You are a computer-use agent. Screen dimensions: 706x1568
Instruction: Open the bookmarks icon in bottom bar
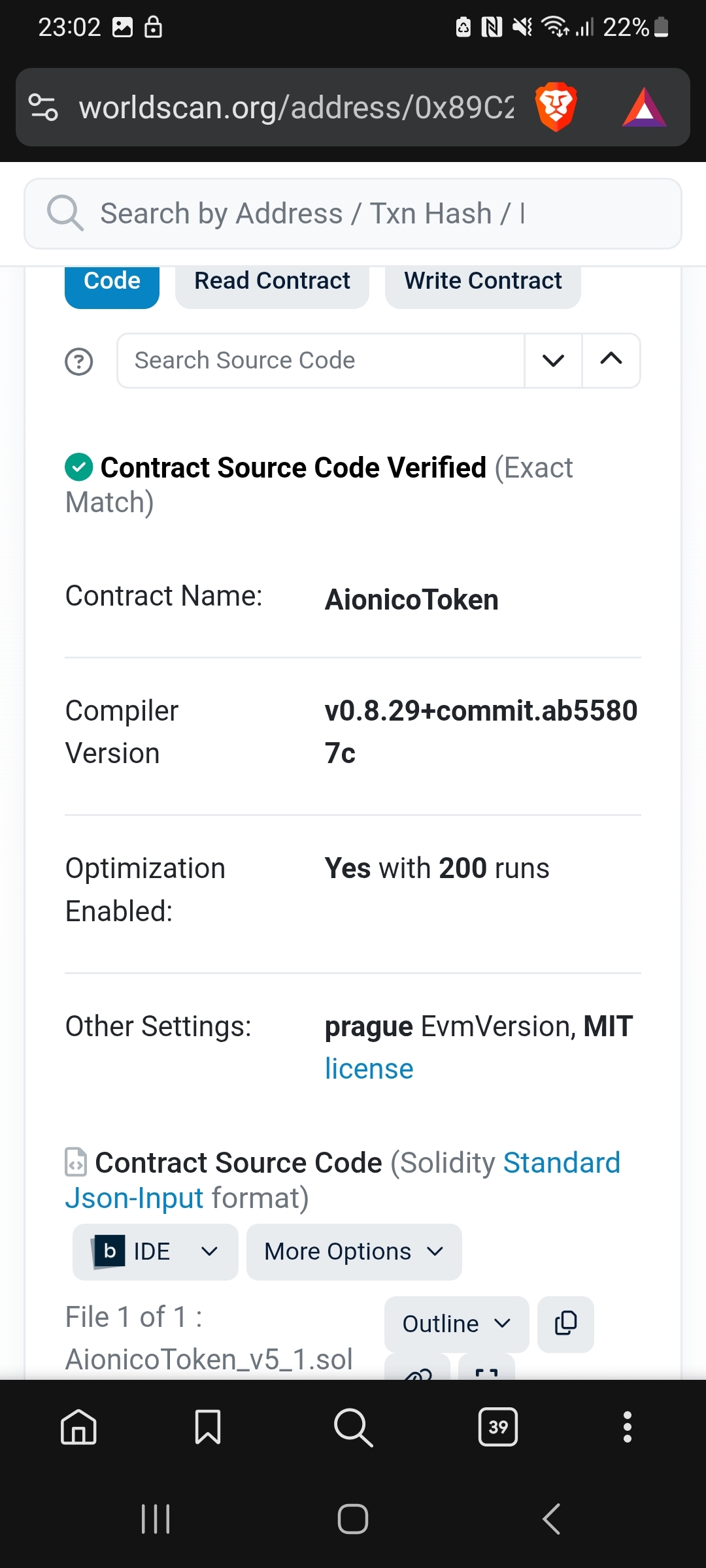[208, 1427]
